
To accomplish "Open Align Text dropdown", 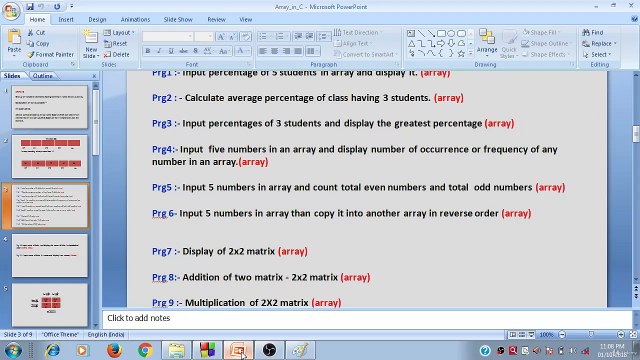I will (x=353, y=43).
